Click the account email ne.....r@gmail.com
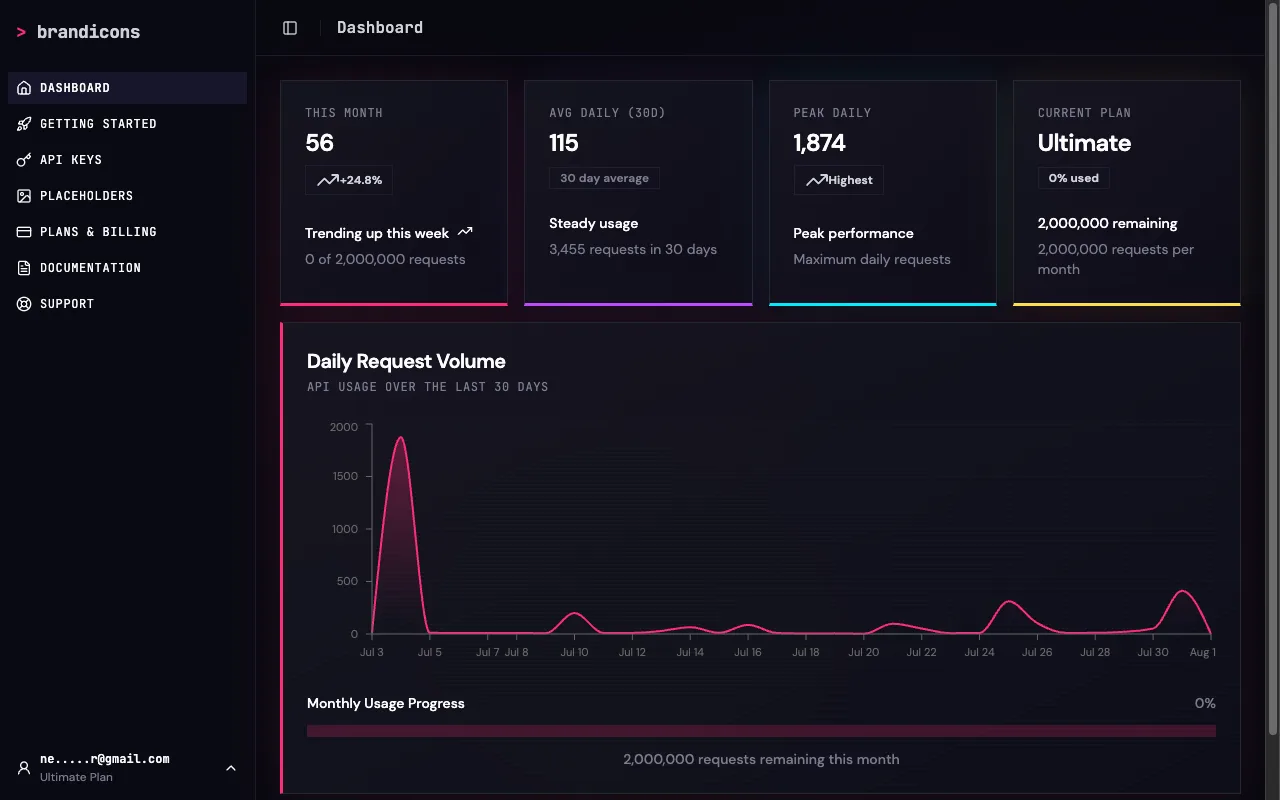The image size is (1280, 800). click(x=105, y=759)
